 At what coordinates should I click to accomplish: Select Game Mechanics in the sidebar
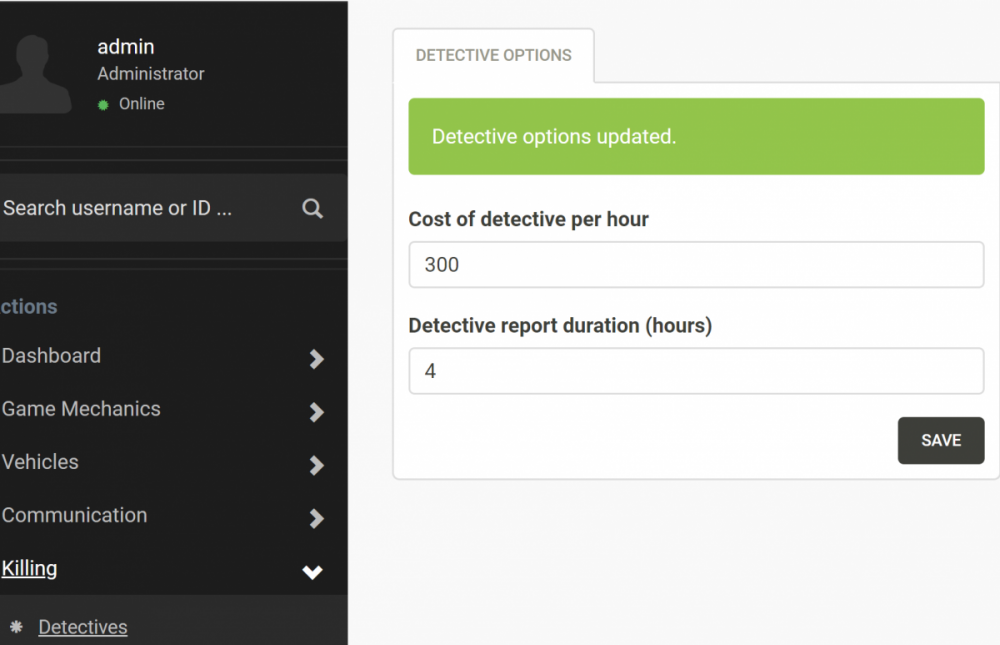81,409
